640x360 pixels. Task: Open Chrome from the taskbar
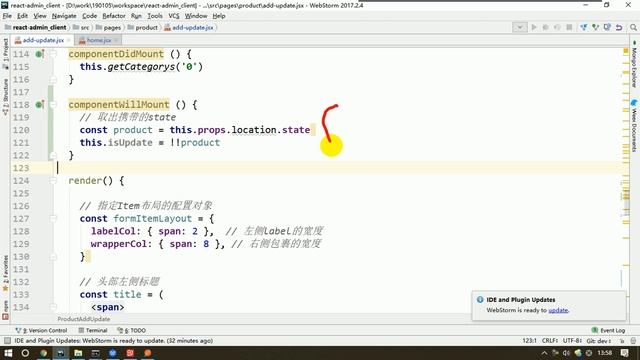(x=43, y=353)
